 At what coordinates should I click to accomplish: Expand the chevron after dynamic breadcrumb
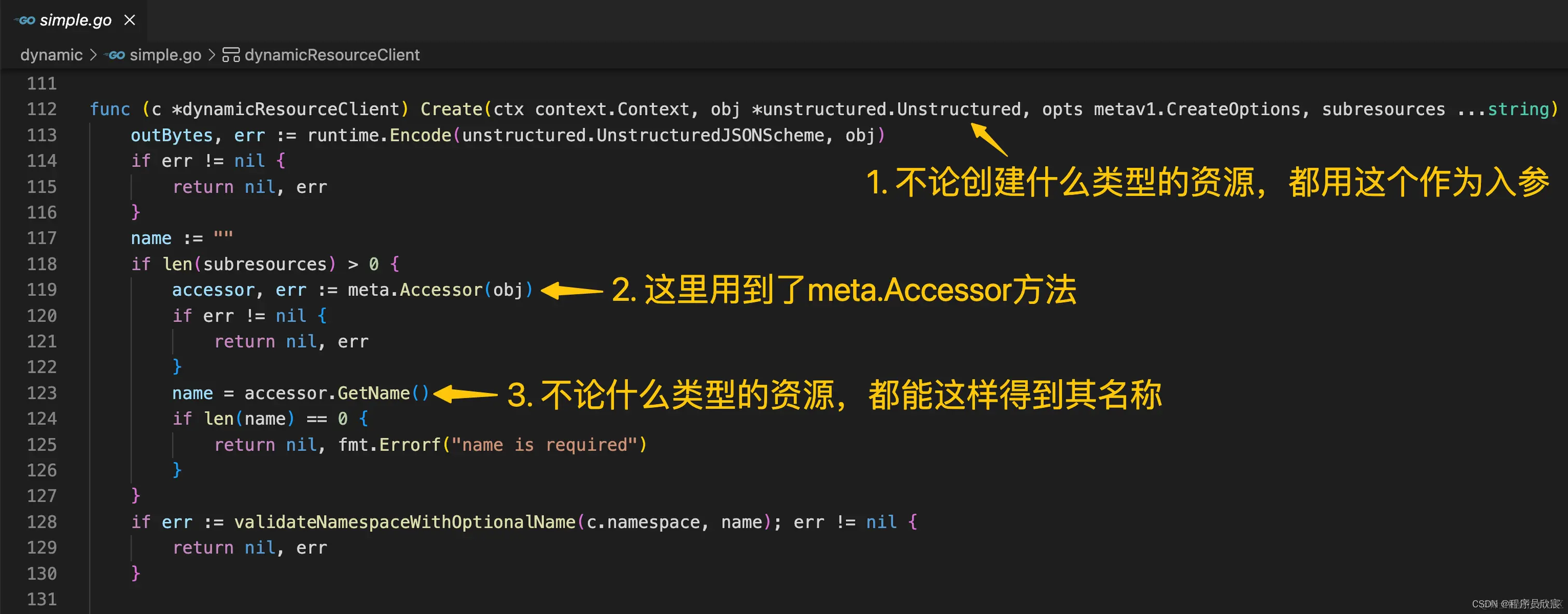point(93,55)
